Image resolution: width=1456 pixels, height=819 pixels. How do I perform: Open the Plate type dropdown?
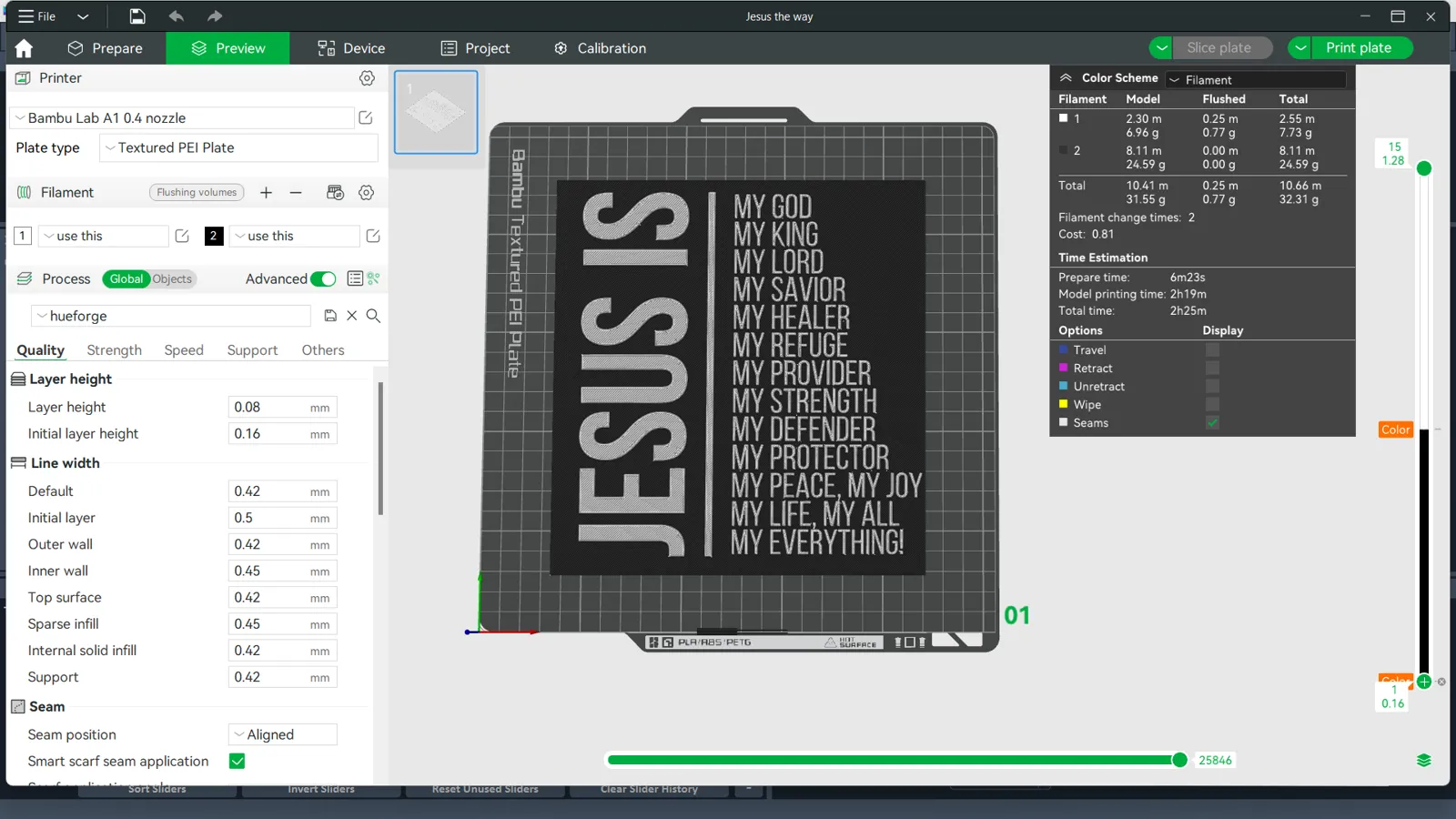(x=238, y=147)
